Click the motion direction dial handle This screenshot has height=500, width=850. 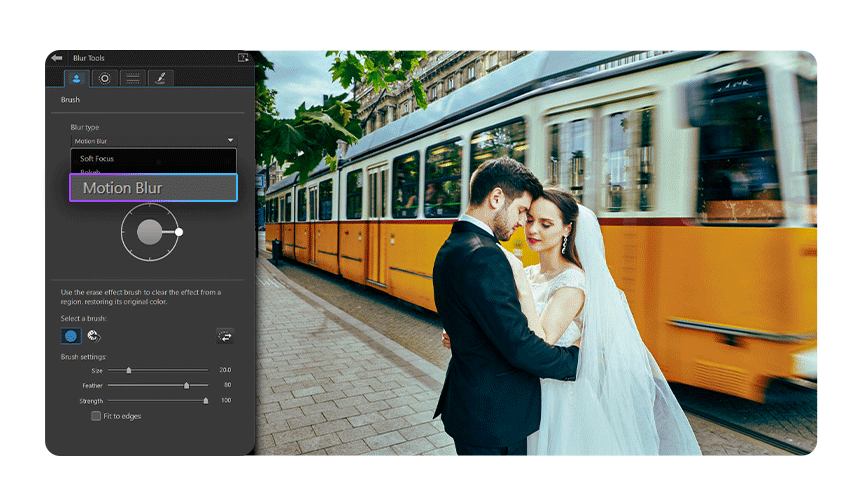tap(179, 232)
